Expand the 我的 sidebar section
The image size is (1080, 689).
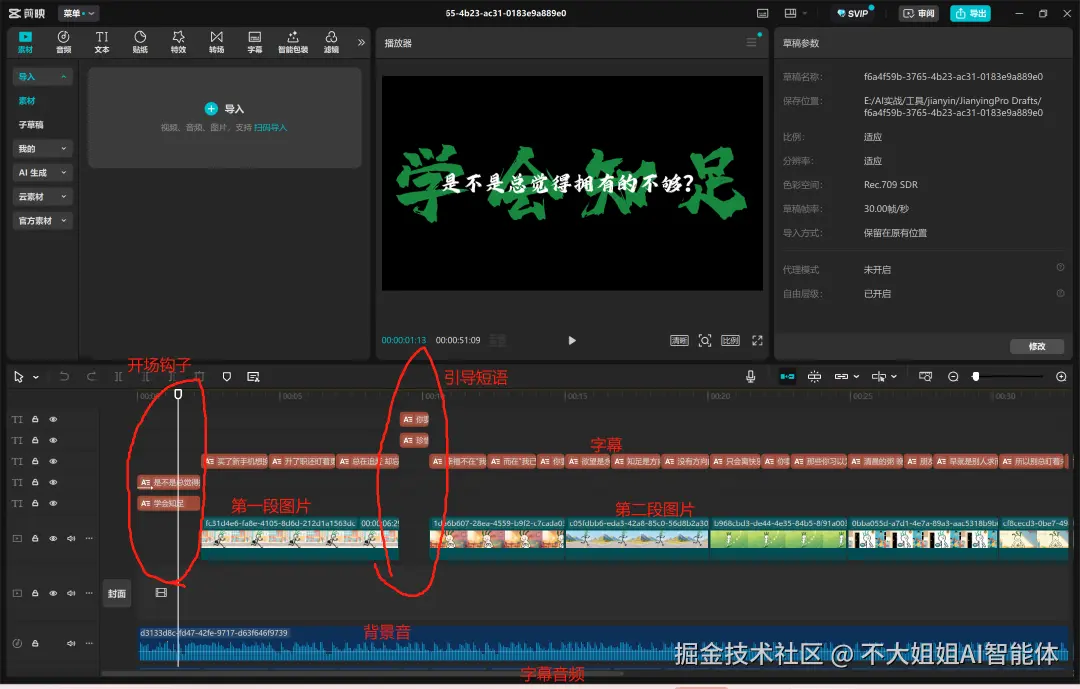coord(43,149)
